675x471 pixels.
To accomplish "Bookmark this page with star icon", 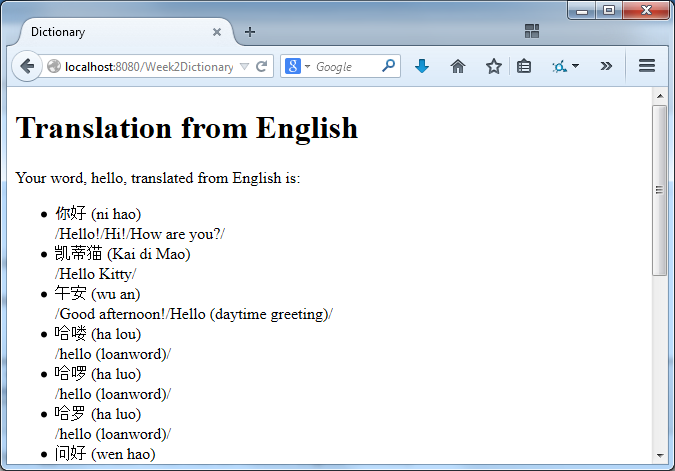I will [x=493, y=66].
